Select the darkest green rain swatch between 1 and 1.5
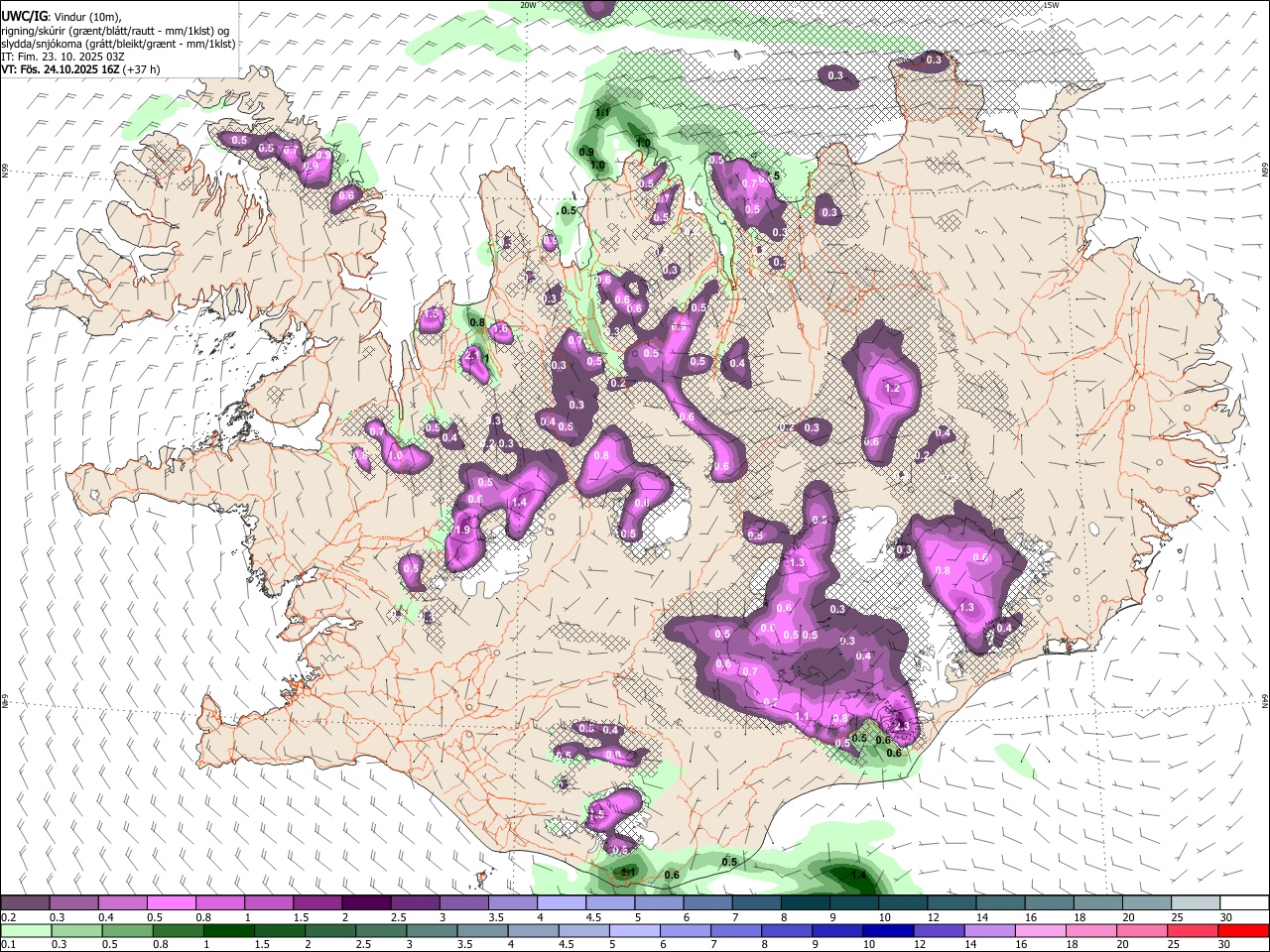1270x952 pixels. pos(228,931)
